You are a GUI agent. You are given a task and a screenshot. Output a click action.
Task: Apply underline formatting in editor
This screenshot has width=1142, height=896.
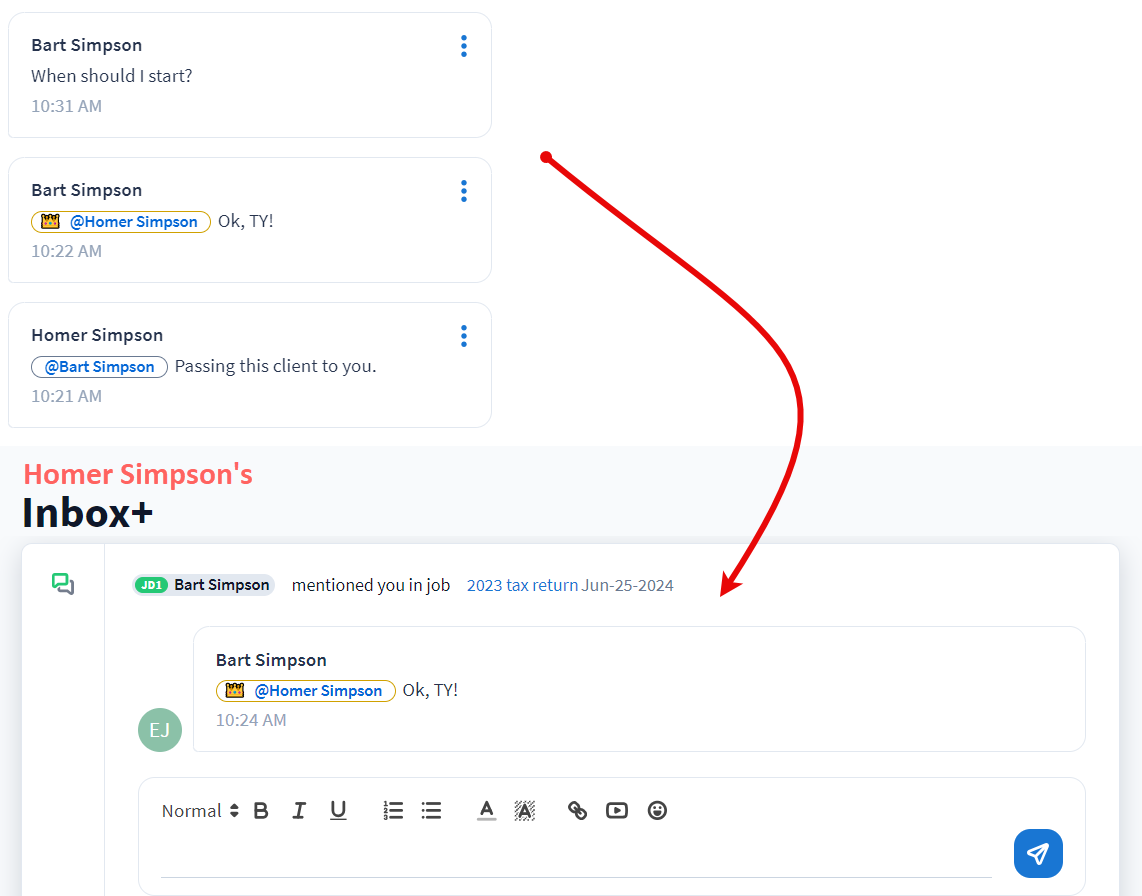point(338,811)
